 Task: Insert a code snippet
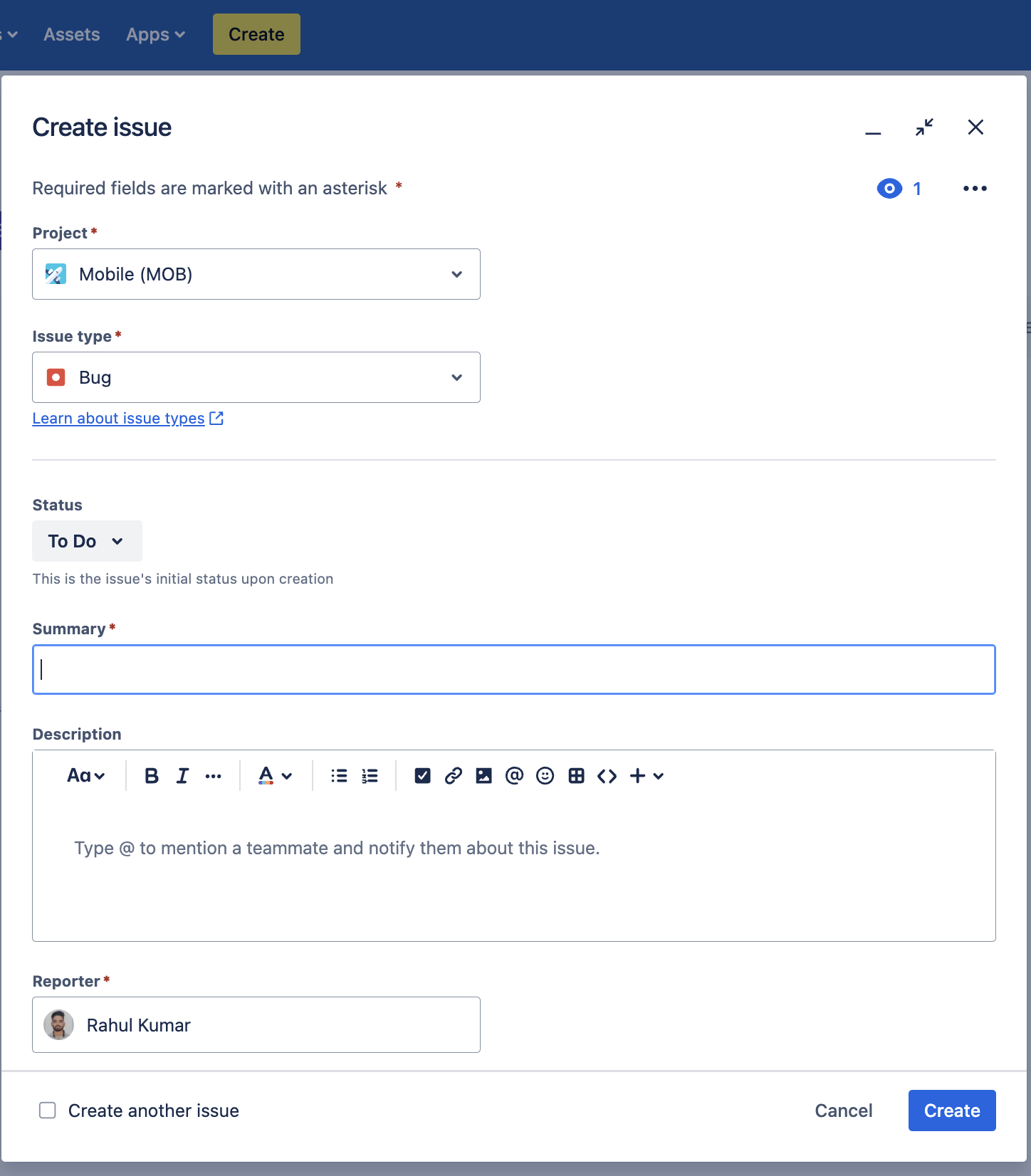point(607,776)
